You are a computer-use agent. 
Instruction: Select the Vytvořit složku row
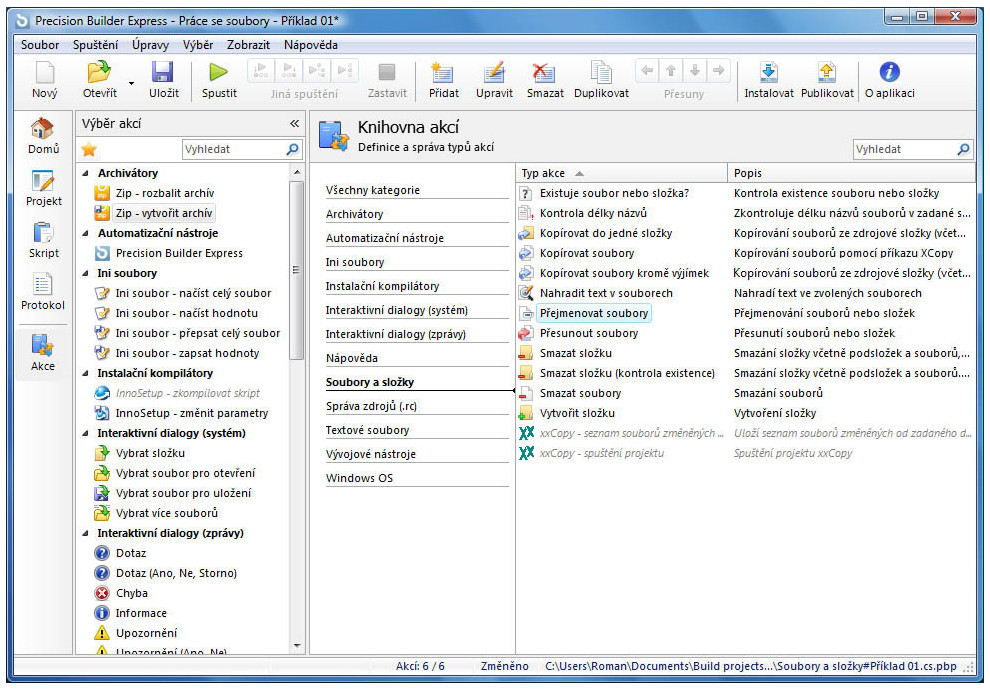coord(746,413)
